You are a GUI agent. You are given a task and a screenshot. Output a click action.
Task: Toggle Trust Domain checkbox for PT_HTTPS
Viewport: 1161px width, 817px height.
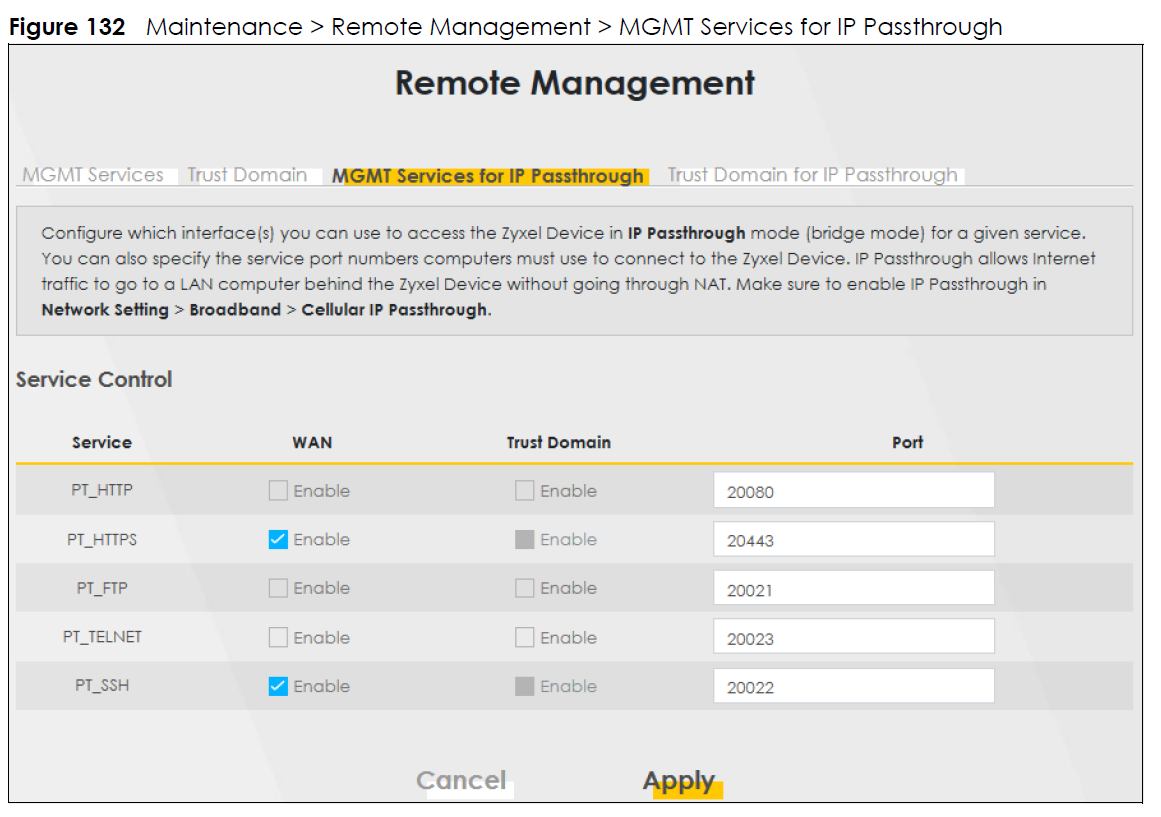(524, 540)
